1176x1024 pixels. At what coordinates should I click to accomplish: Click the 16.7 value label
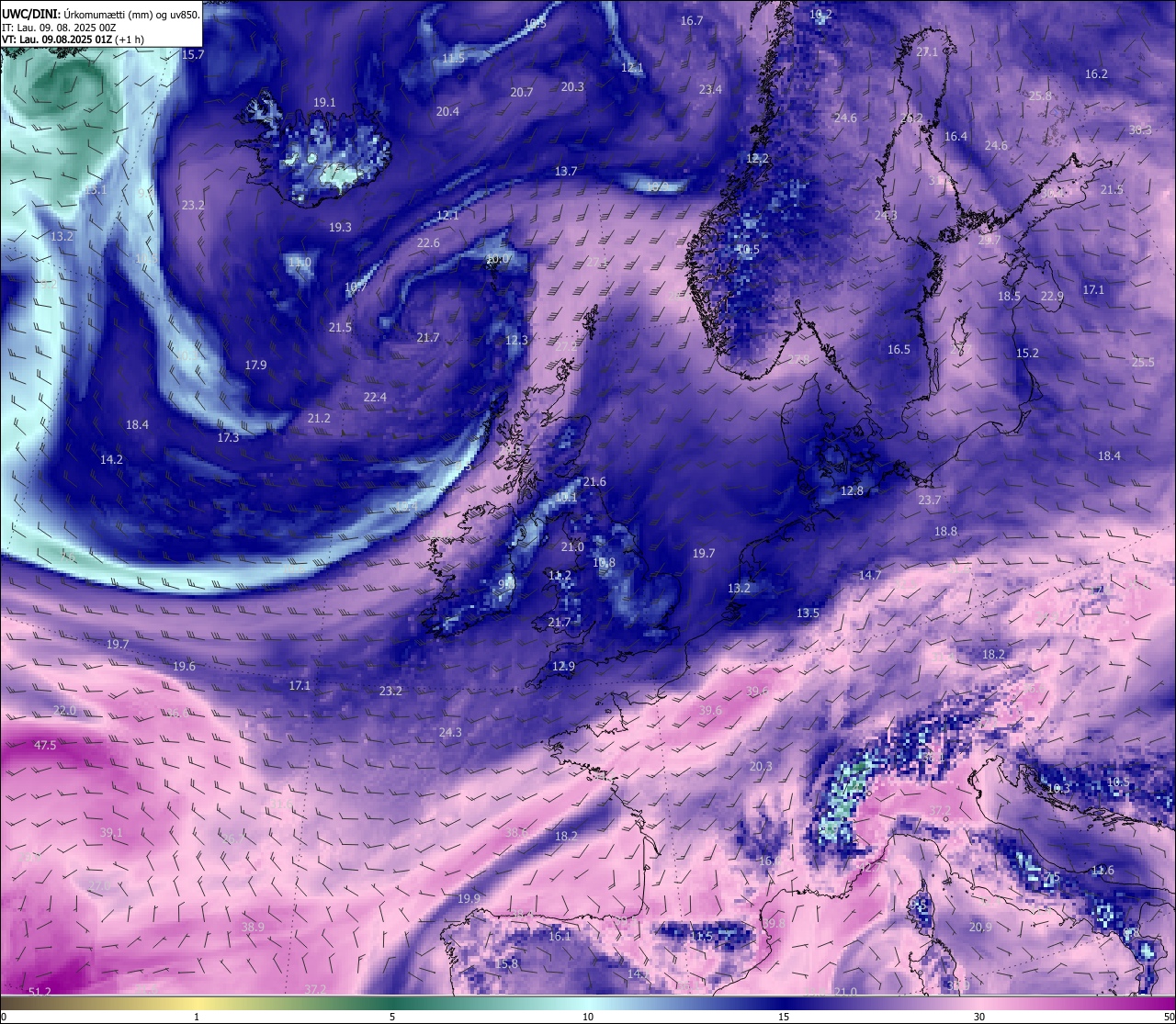(x=692, y=20)
